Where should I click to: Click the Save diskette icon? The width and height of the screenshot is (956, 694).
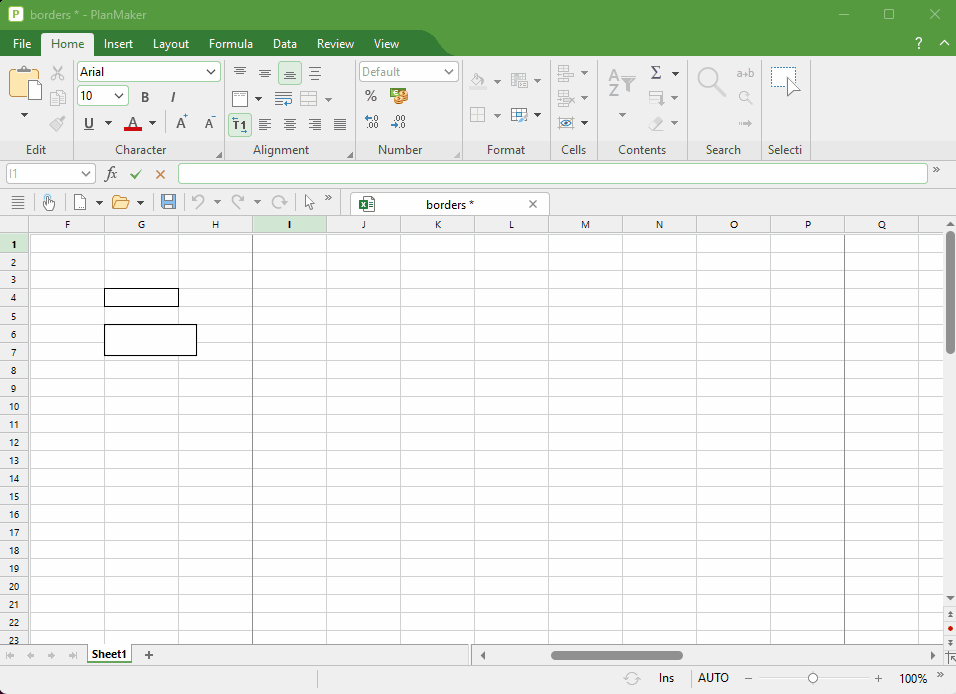pos(168,202)
